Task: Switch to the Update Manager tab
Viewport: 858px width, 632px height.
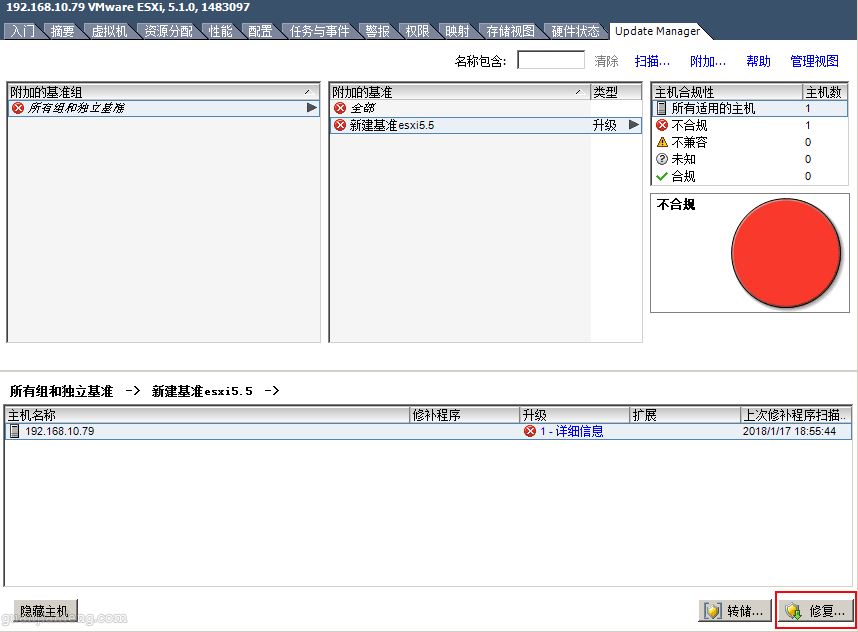Action: (656, 30)
